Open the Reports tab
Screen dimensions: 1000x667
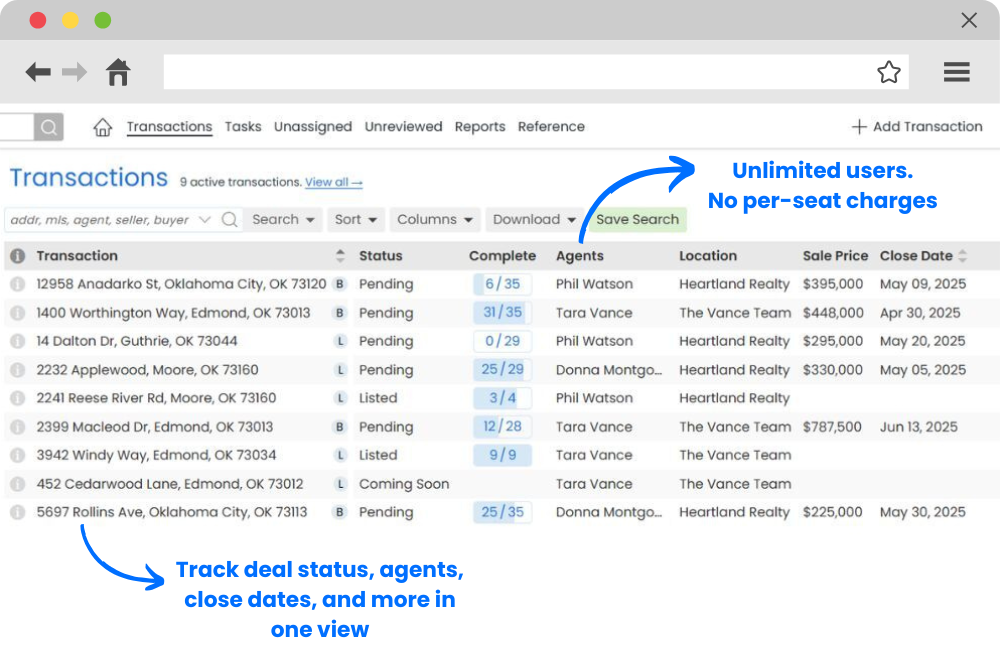tap(480, 127)
